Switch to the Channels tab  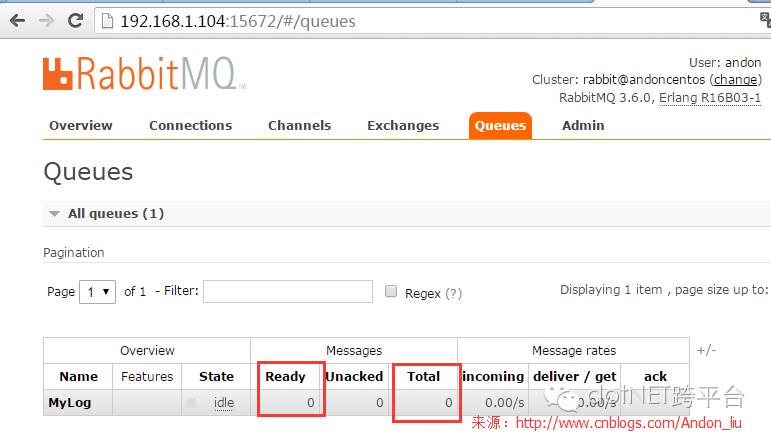pyautogui.click(x=299, y=125)
